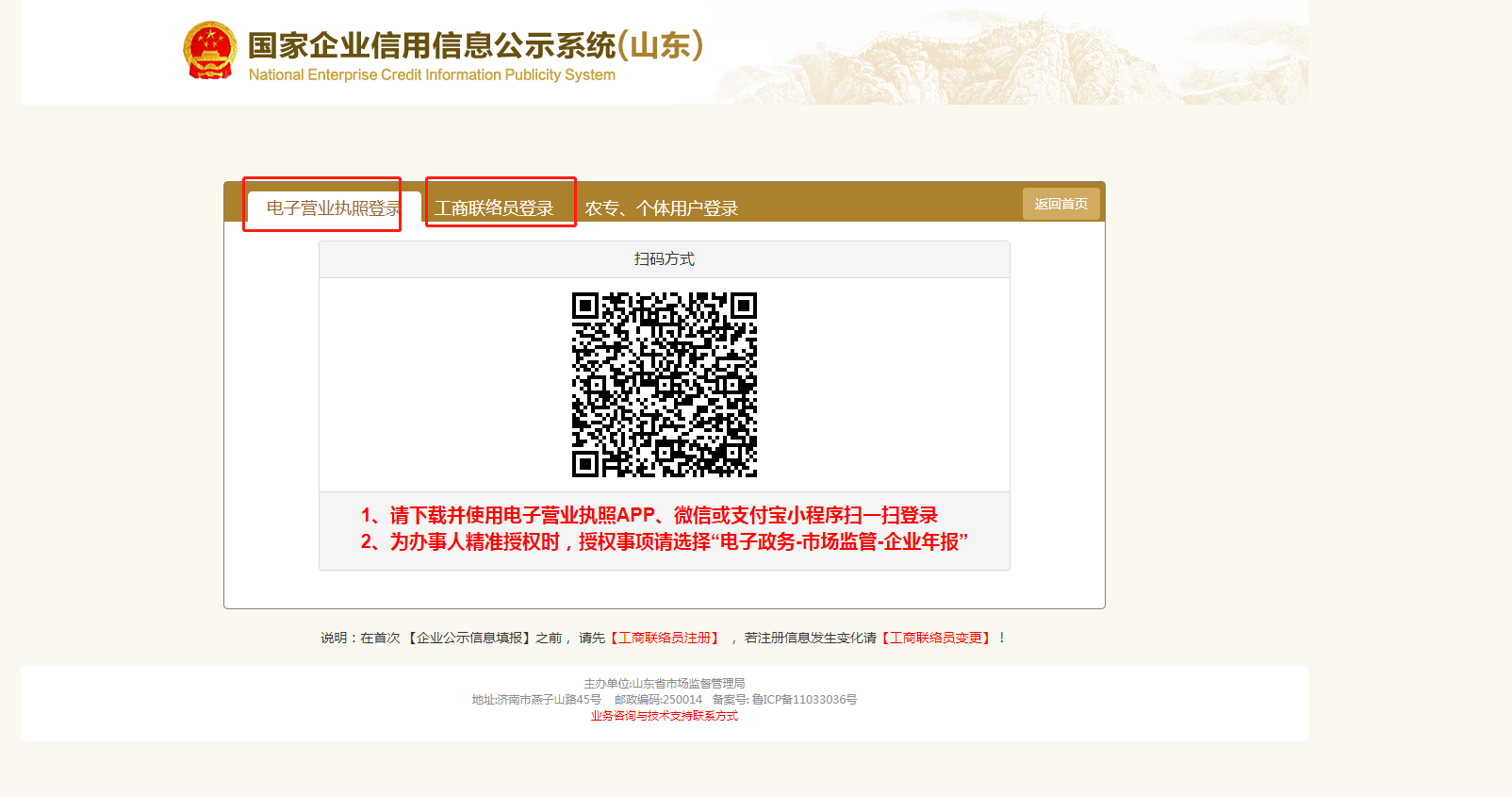
Task: Click instruction line 1 about 电子营业执照APP
Action: (649, 515)
